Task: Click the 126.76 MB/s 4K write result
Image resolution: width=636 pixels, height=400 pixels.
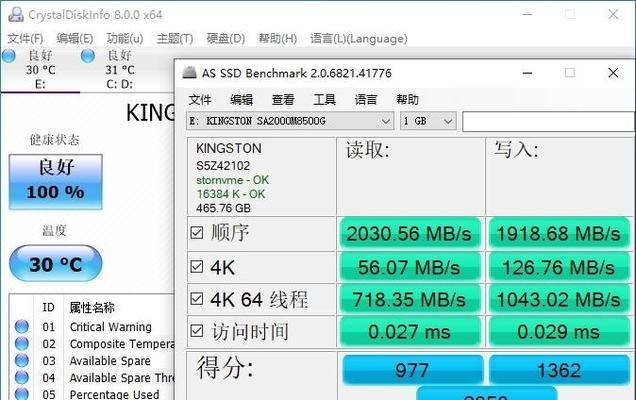Action: [559, 267]
